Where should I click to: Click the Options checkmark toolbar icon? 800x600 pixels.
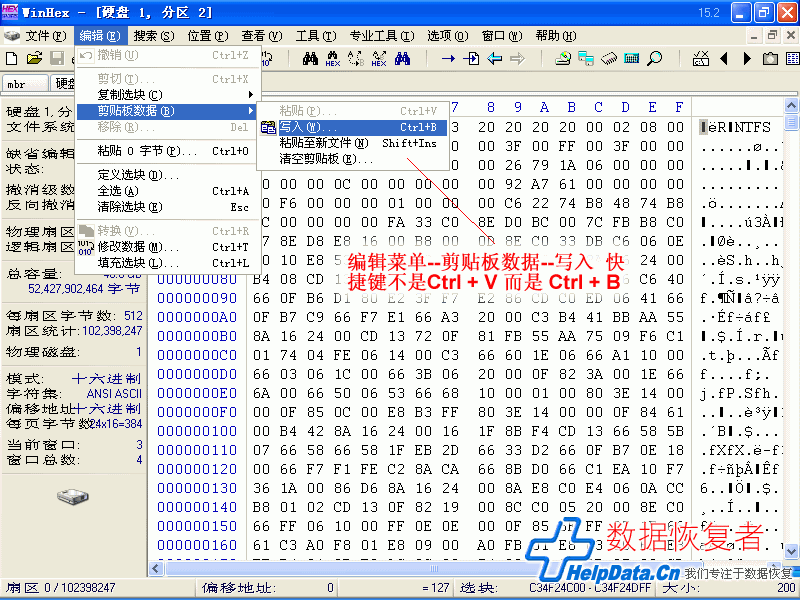click(x=701, y=59)
